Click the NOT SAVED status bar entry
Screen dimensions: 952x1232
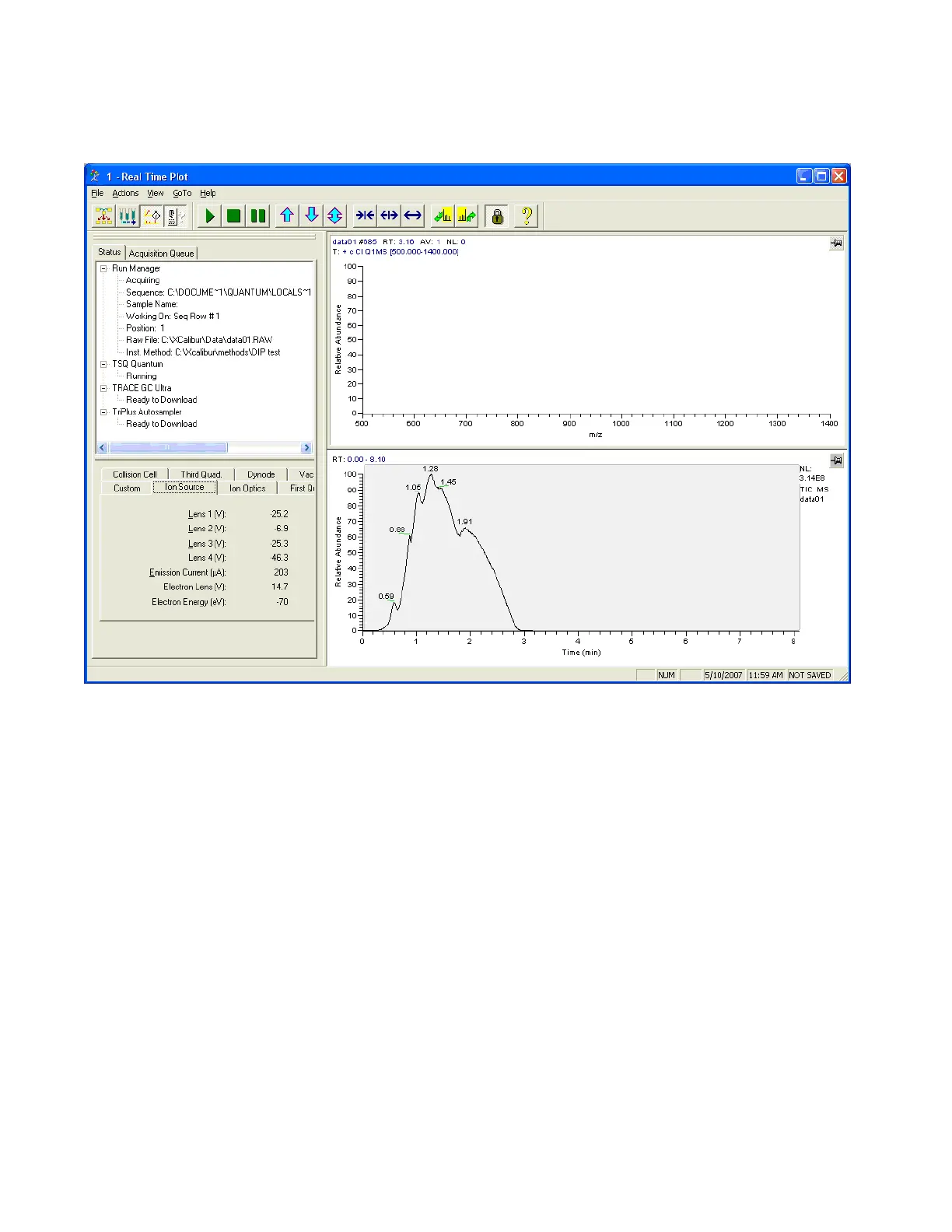click(x=810, y=675)
